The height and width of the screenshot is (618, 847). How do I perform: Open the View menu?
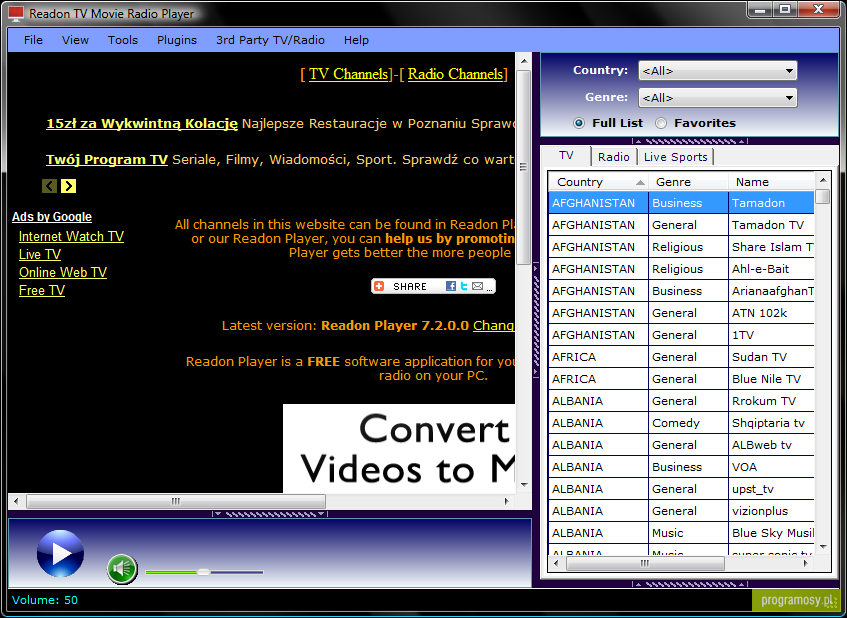click(75, 40)
